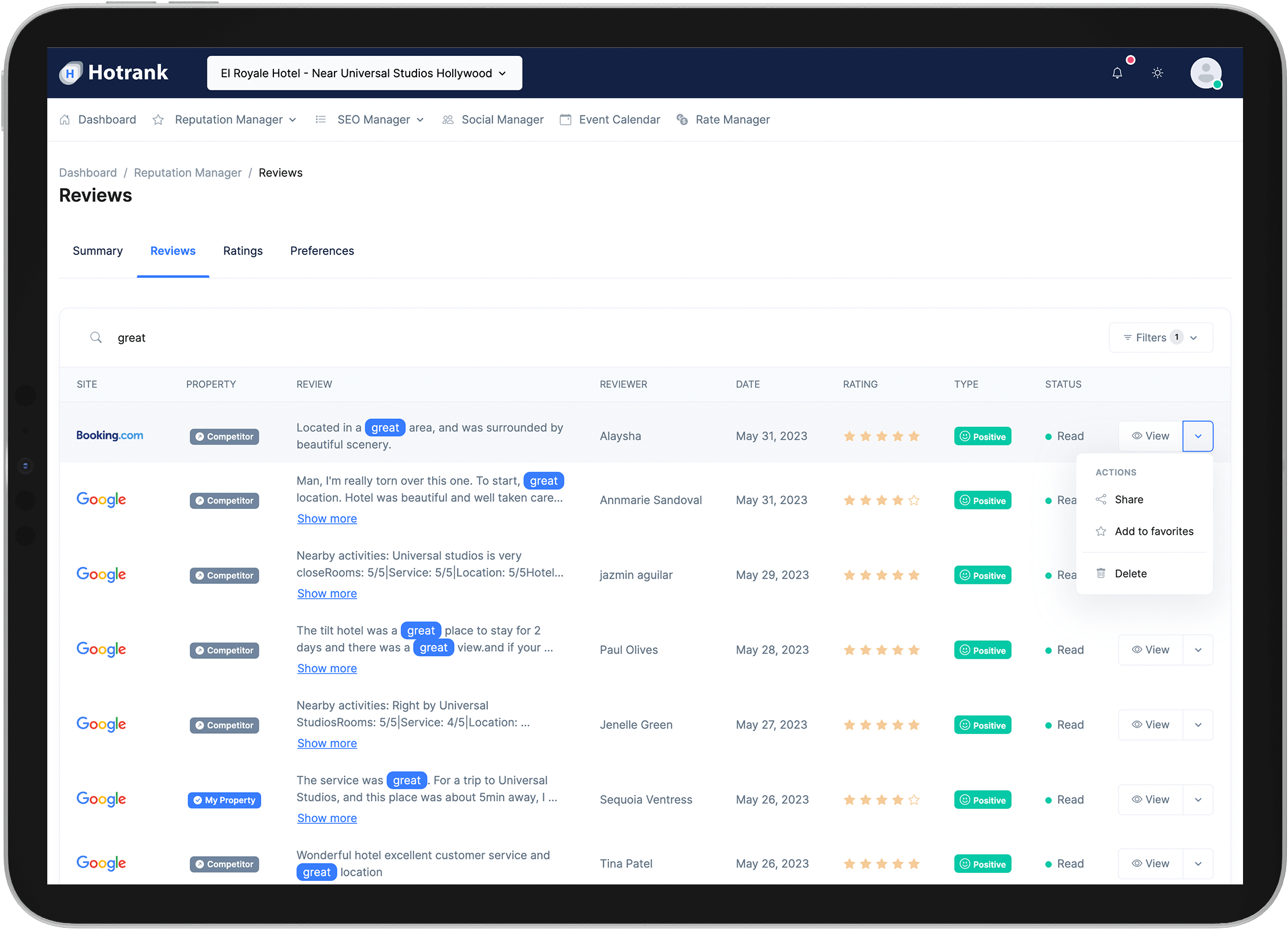The image size is (1288, 930).
Task: Toggle the light/dark theme sun icon
Action: (x=1157, y=73)
